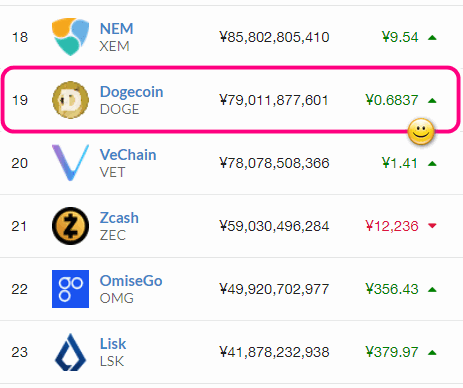
Task: Click the OmiseGo blue square icon
Action: tap(70, 289)
